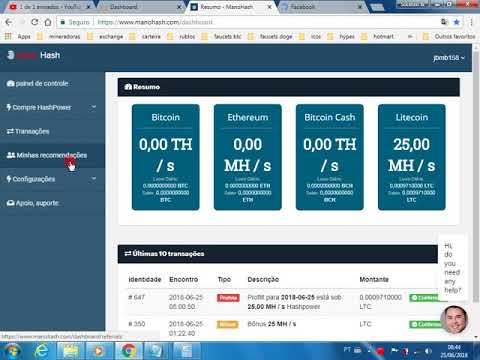Click the users icon beside Minhas recomendações
This screenshot has width=480, height=360.
[x=11, y=155]
